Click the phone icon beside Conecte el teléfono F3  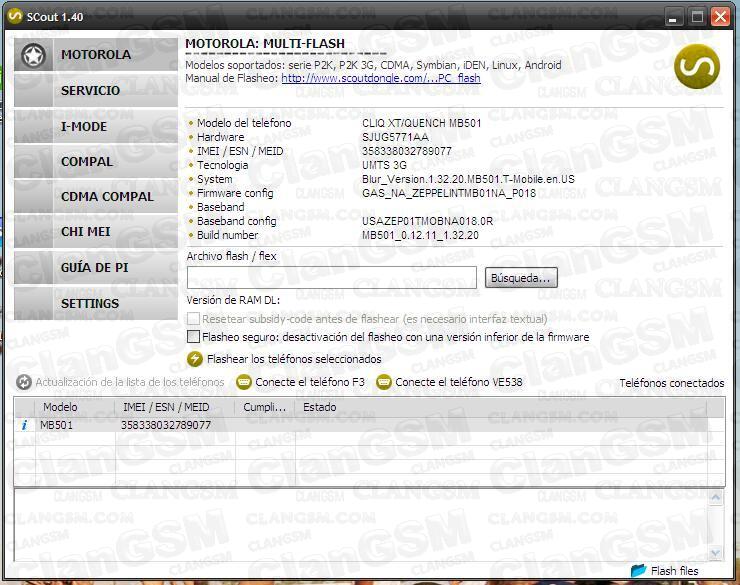tap(244, 382)
